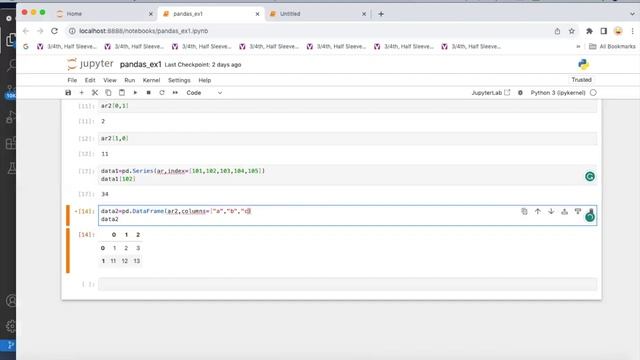This screenshot has width=640, height=360.
Task: Rename the notebook title pandas_ex1
Action: (140, 64)
